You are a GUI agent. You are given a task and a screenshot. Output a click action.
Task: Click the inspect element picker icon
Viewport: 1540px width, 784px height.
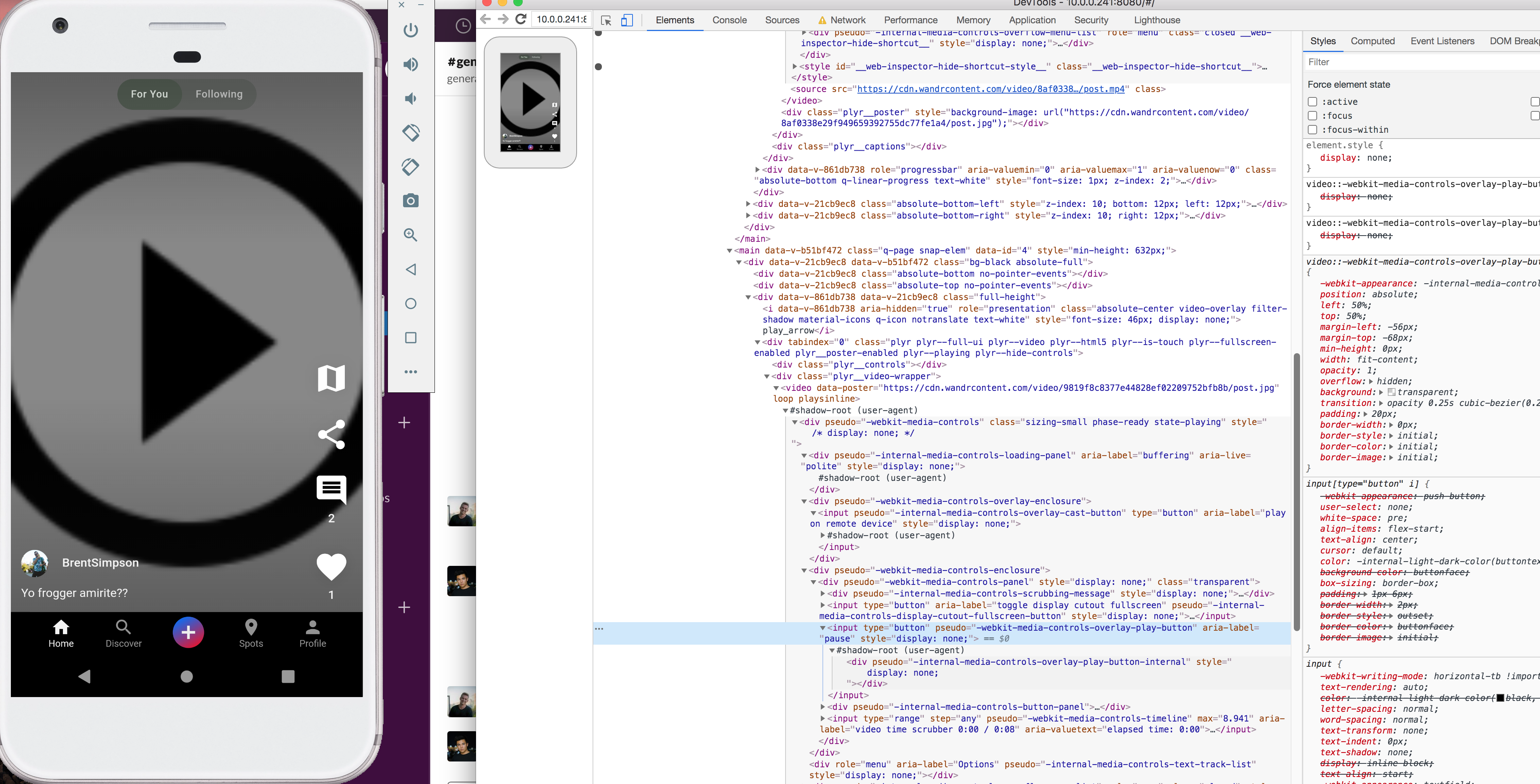[606, 20]
